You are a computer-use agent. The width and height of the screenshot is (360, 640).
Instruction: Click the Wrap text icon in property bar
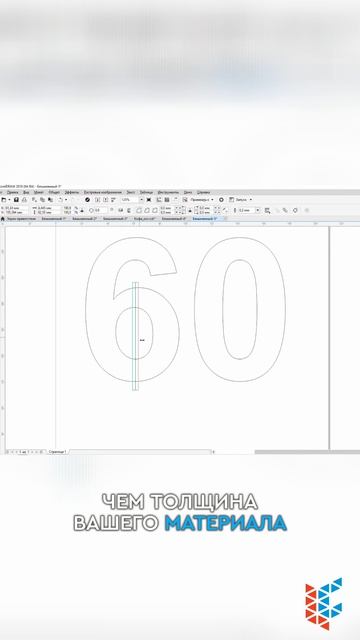pos(267,211)
